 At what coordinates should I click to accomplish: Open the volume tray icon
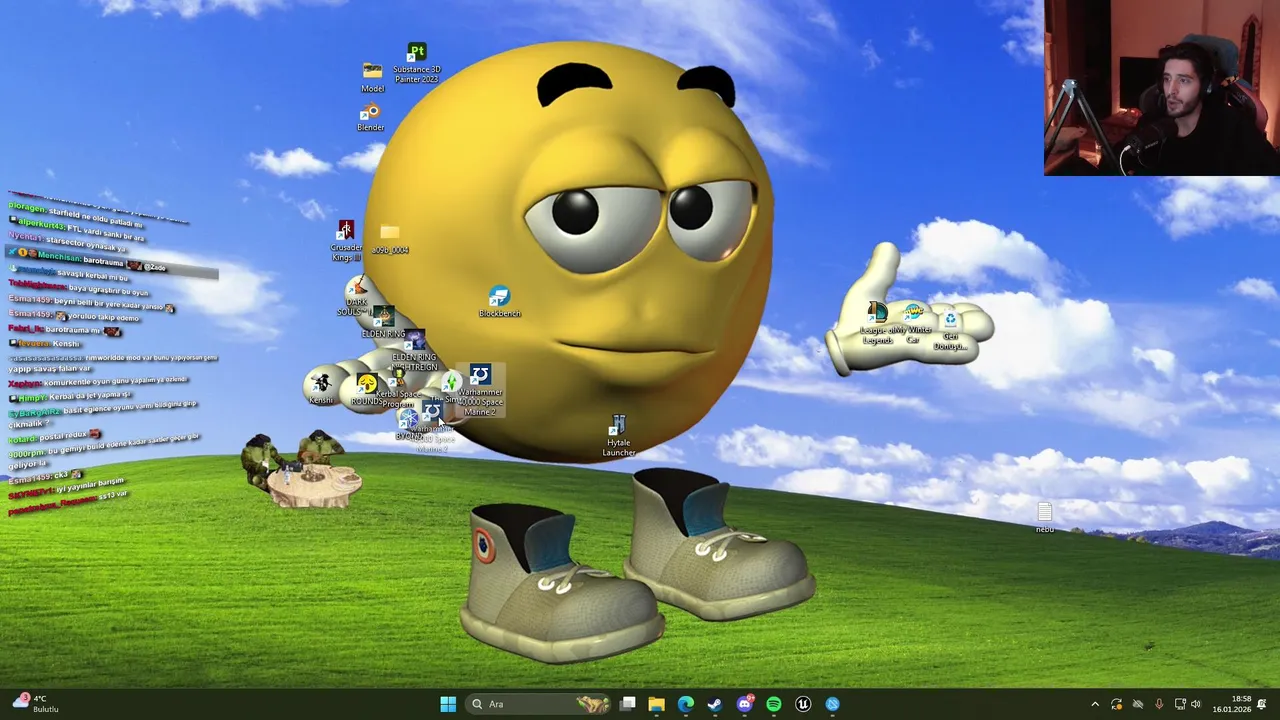pyautogui.click(x=1196, y=704)
